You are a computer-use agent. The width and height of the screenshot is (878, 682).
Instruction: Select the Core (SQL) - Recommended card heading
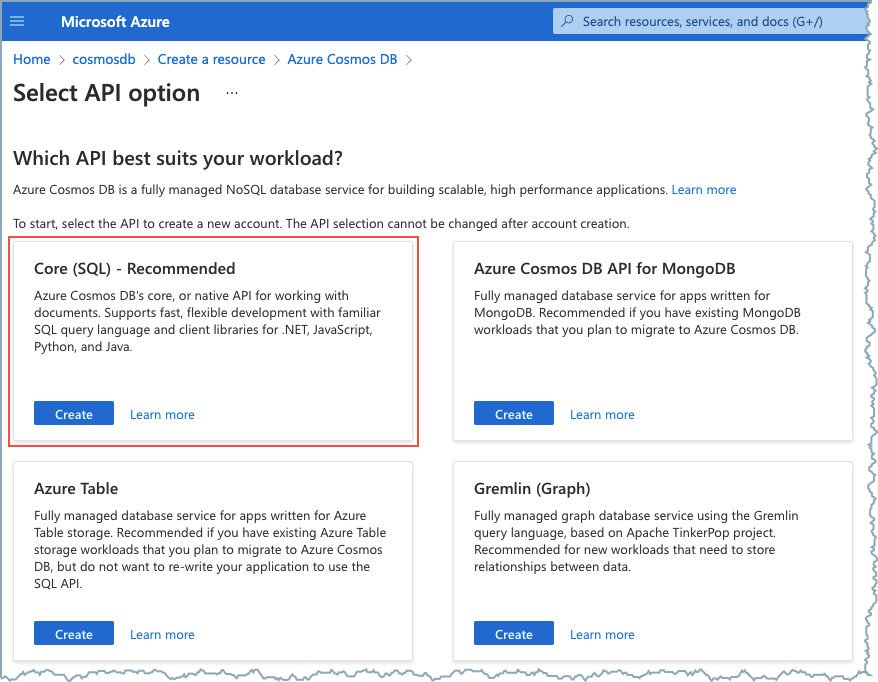click(135, 268)
